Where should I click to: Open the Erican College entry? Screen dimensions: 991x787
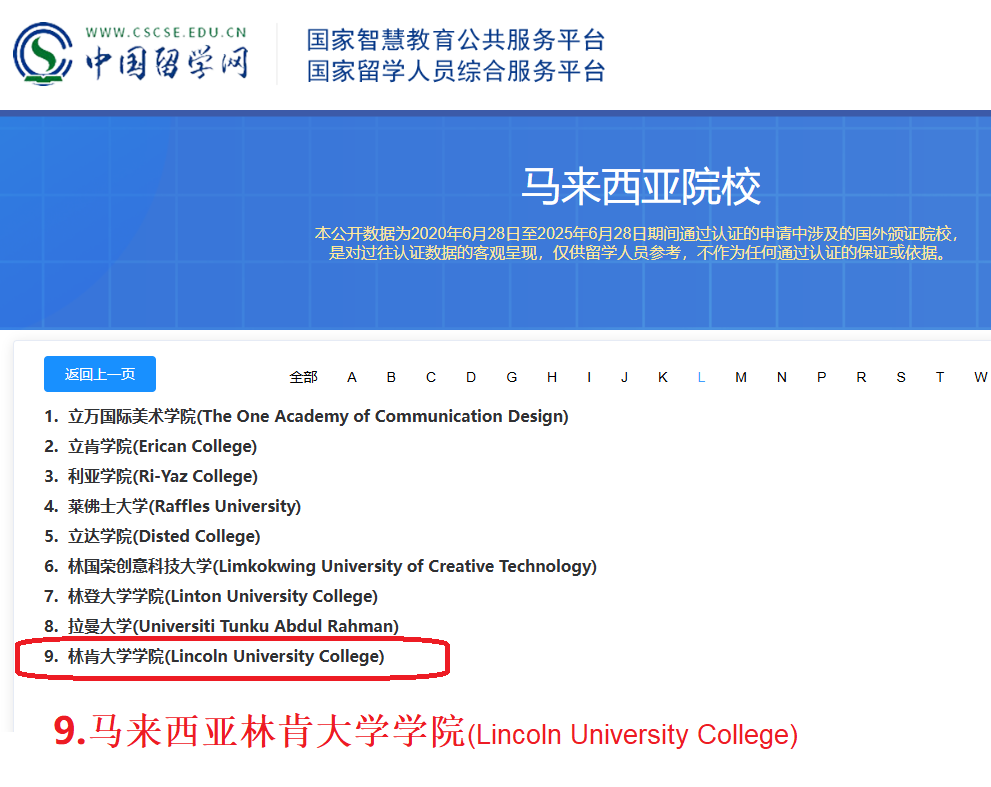pyautogui.click(x=162, y=446)
